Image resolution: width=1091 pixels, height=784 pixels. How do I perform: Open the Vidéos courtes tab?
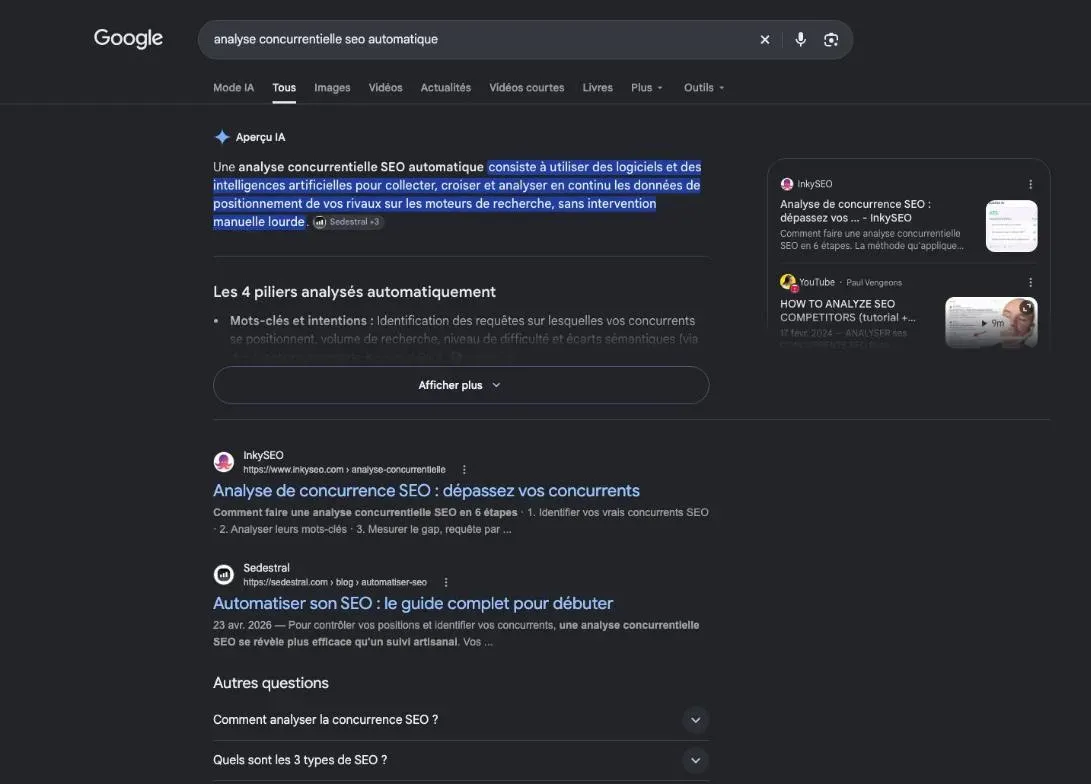[527, 88]
